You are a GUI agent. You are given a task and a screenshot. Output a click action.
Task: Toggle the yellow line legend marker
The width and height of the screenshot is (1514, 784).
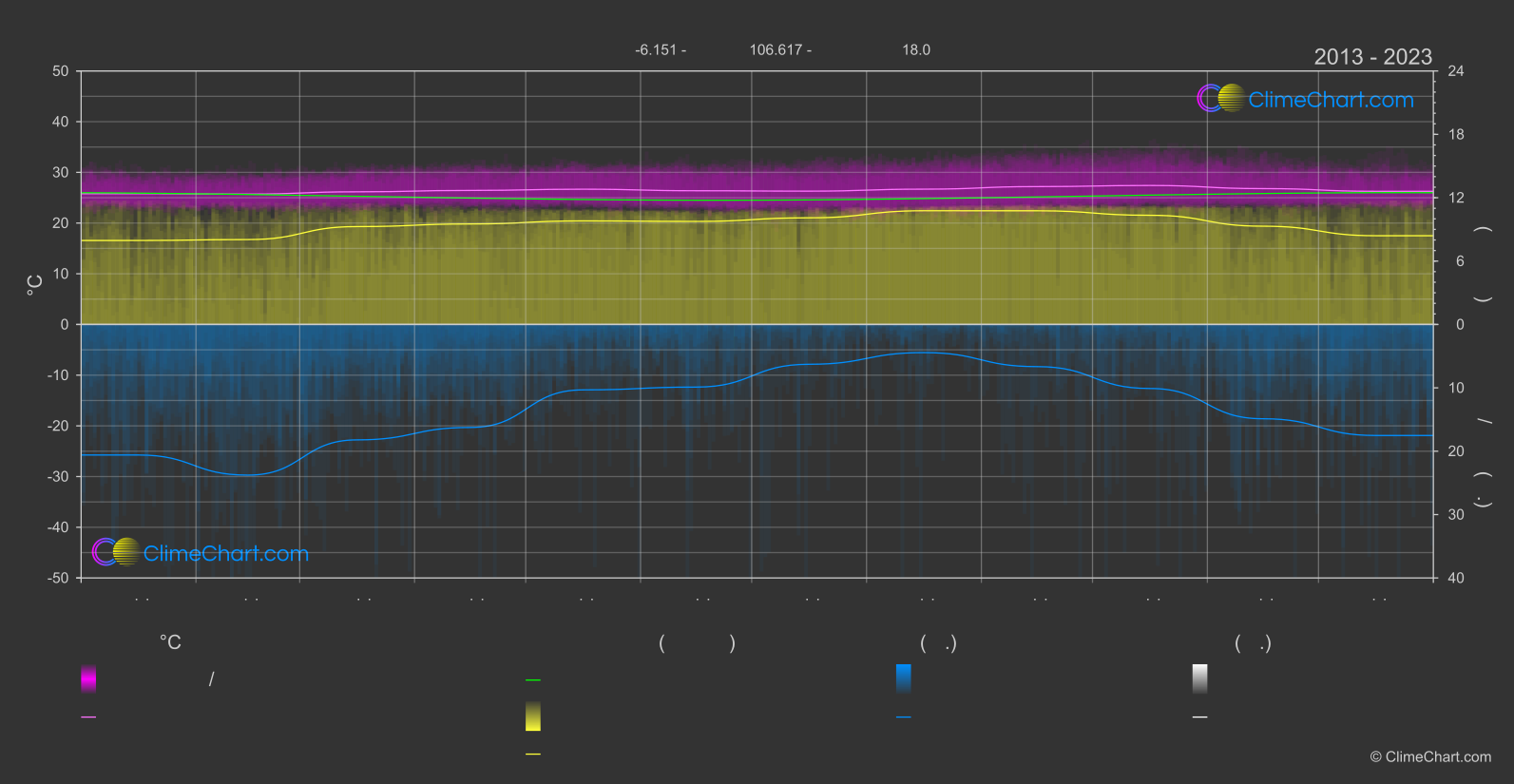[533, 755]
